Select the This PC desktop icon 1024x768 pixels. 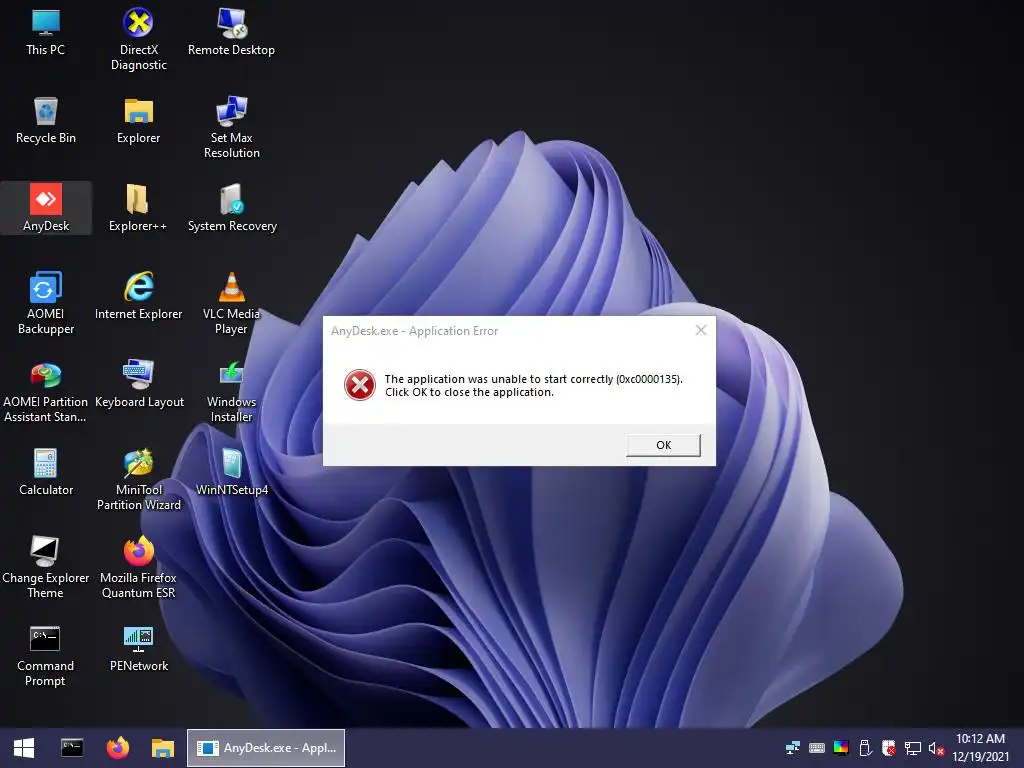(x=46, y=33)
